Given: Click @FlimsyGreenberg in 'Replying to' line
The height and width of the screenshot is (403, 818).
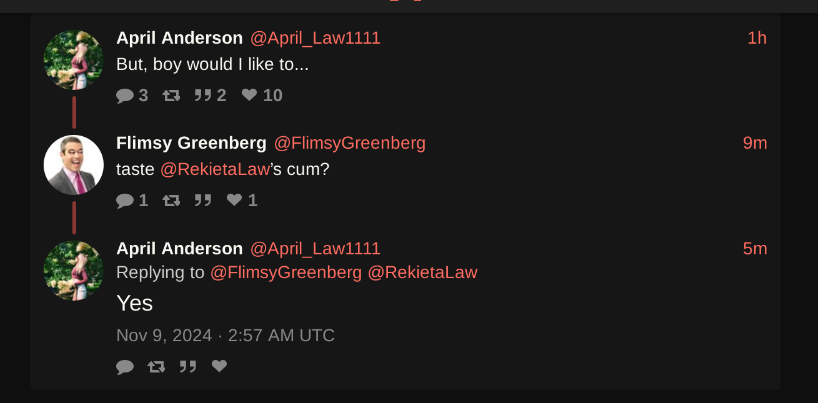Looking at the screenshot, I should (x=286, y=272).
